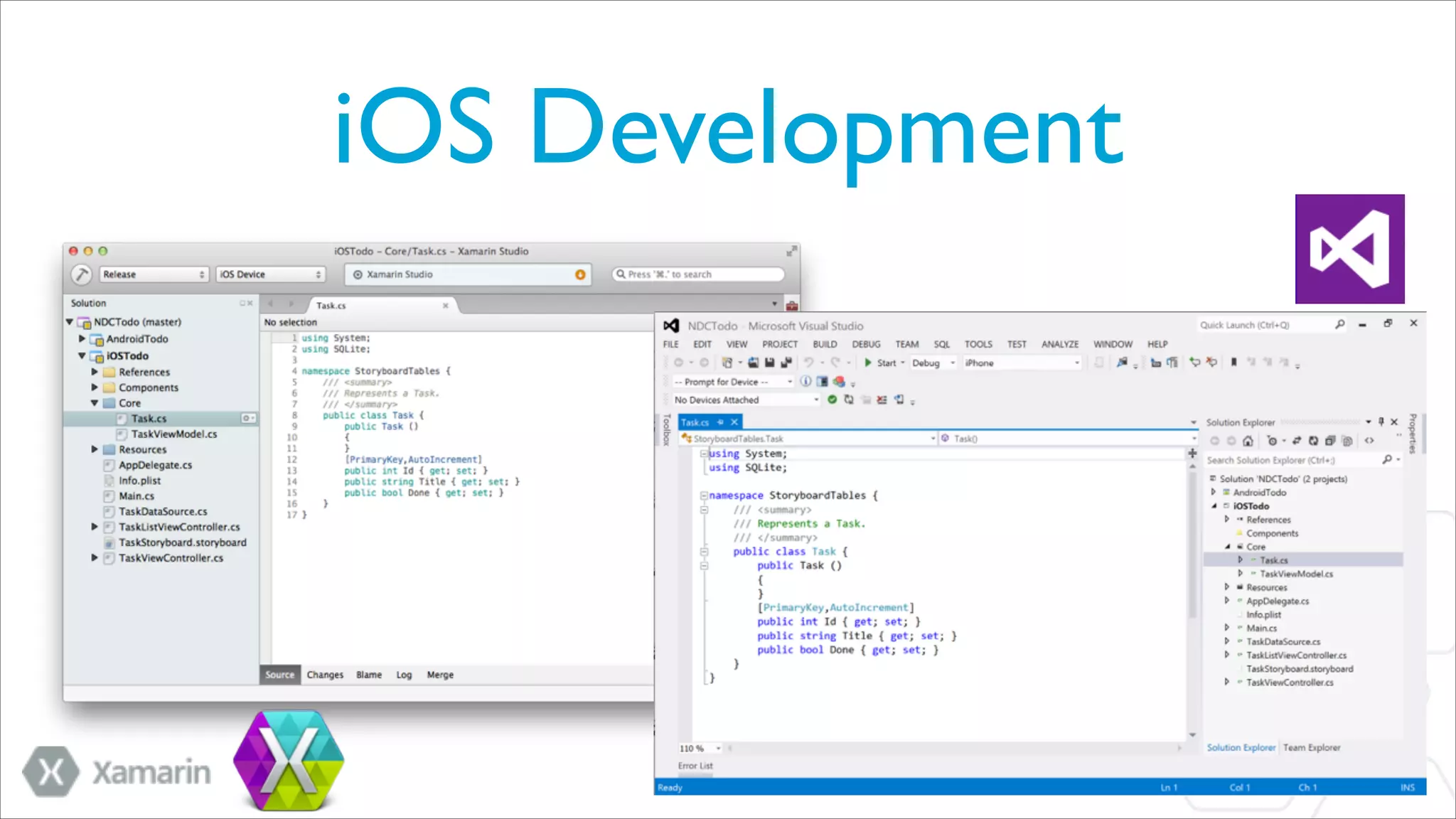Screen dimensions: 1456x819
Task: Click the Quick Launch magnifier icon
Action: click(1340, 325)
